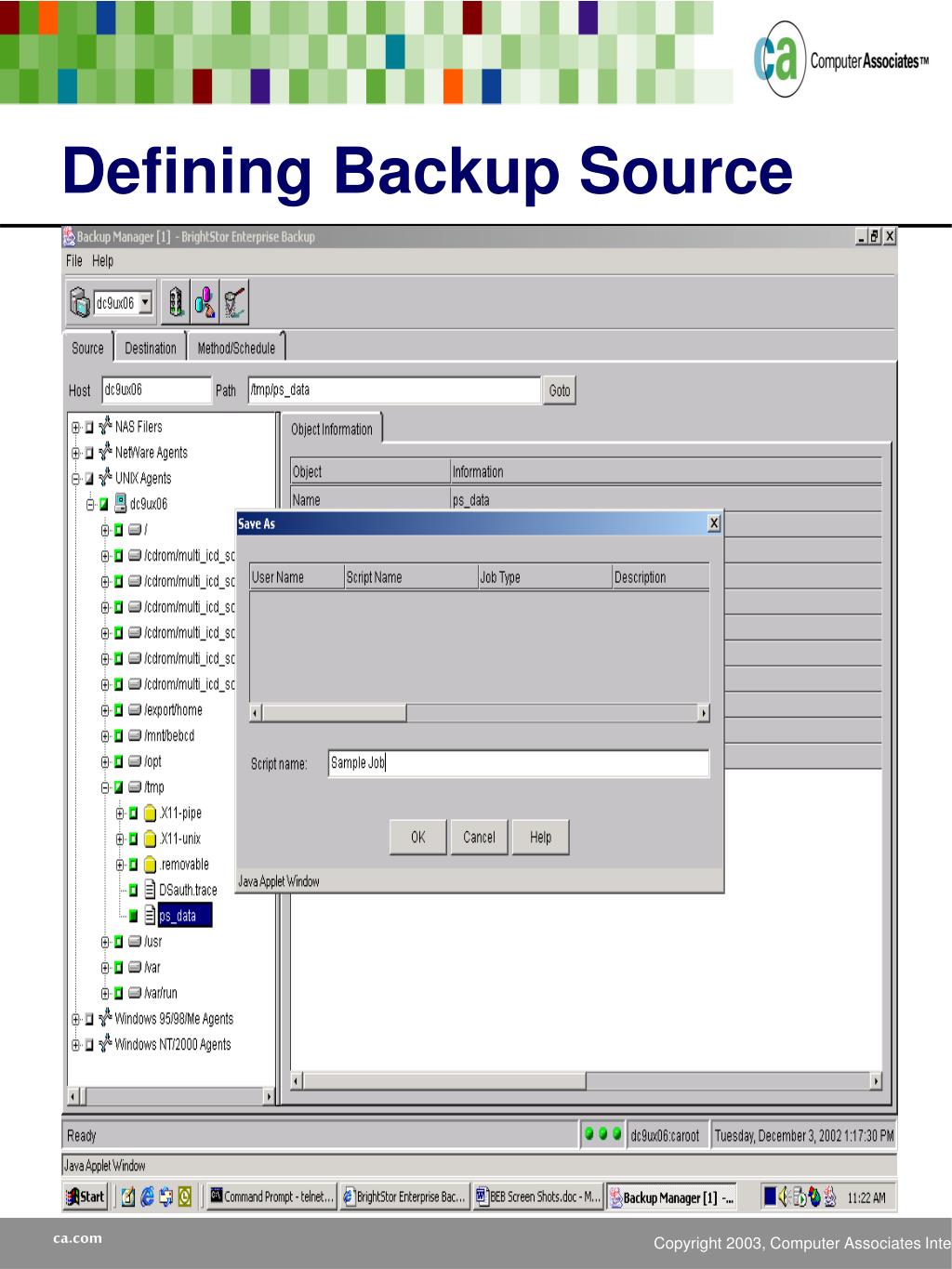Click the Goto button

tap(560, 390)
